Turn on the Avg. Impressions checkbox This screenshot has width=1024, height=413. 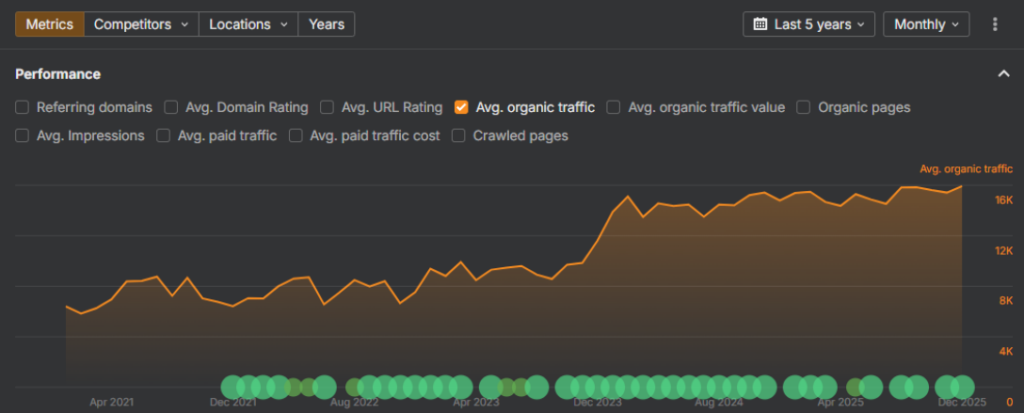(22, 135)
